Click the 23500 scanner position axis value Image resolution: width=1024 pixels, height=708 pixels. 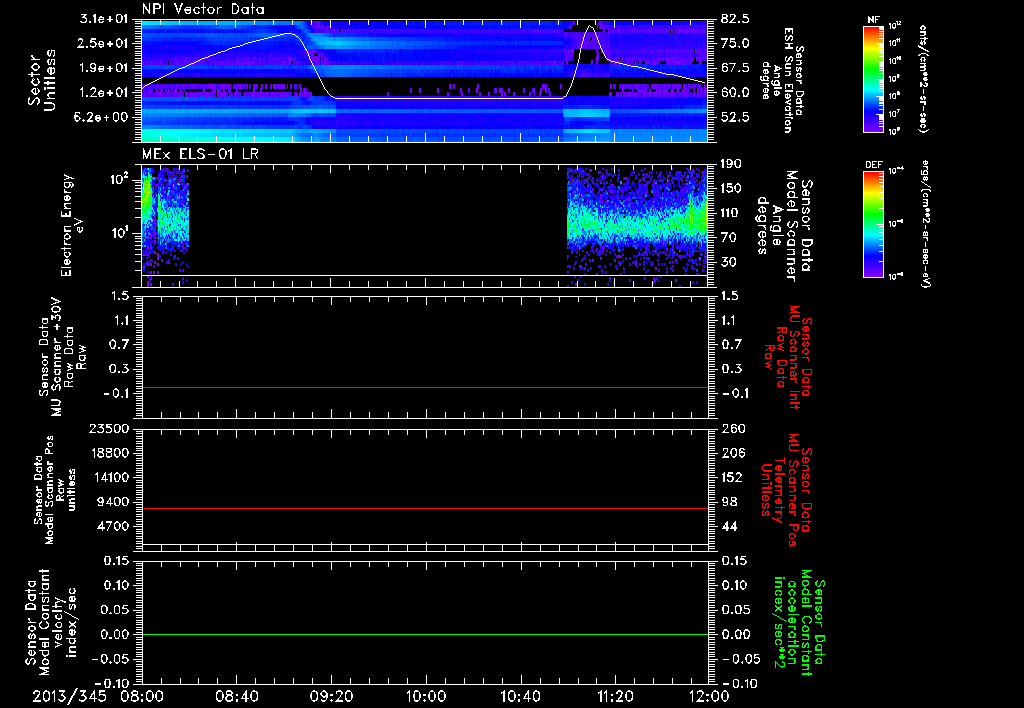[108, 429]
